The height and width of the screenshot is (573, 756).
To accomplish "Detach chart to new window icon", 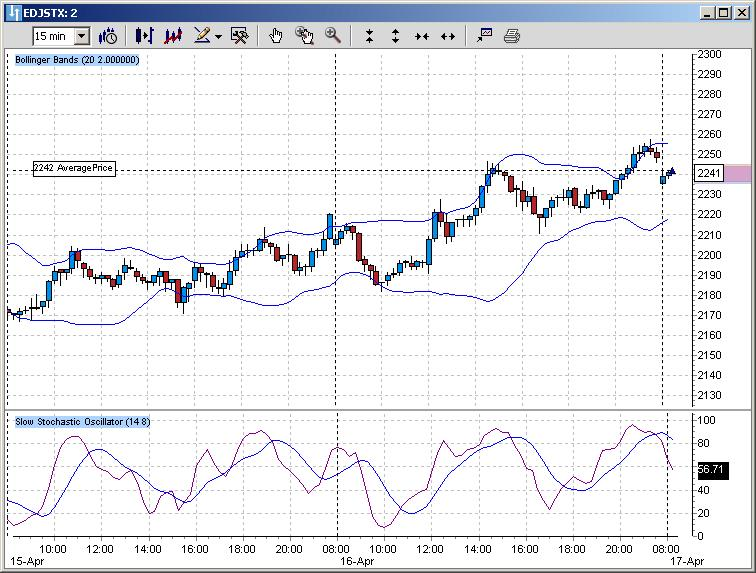I will tap(485, 36).
